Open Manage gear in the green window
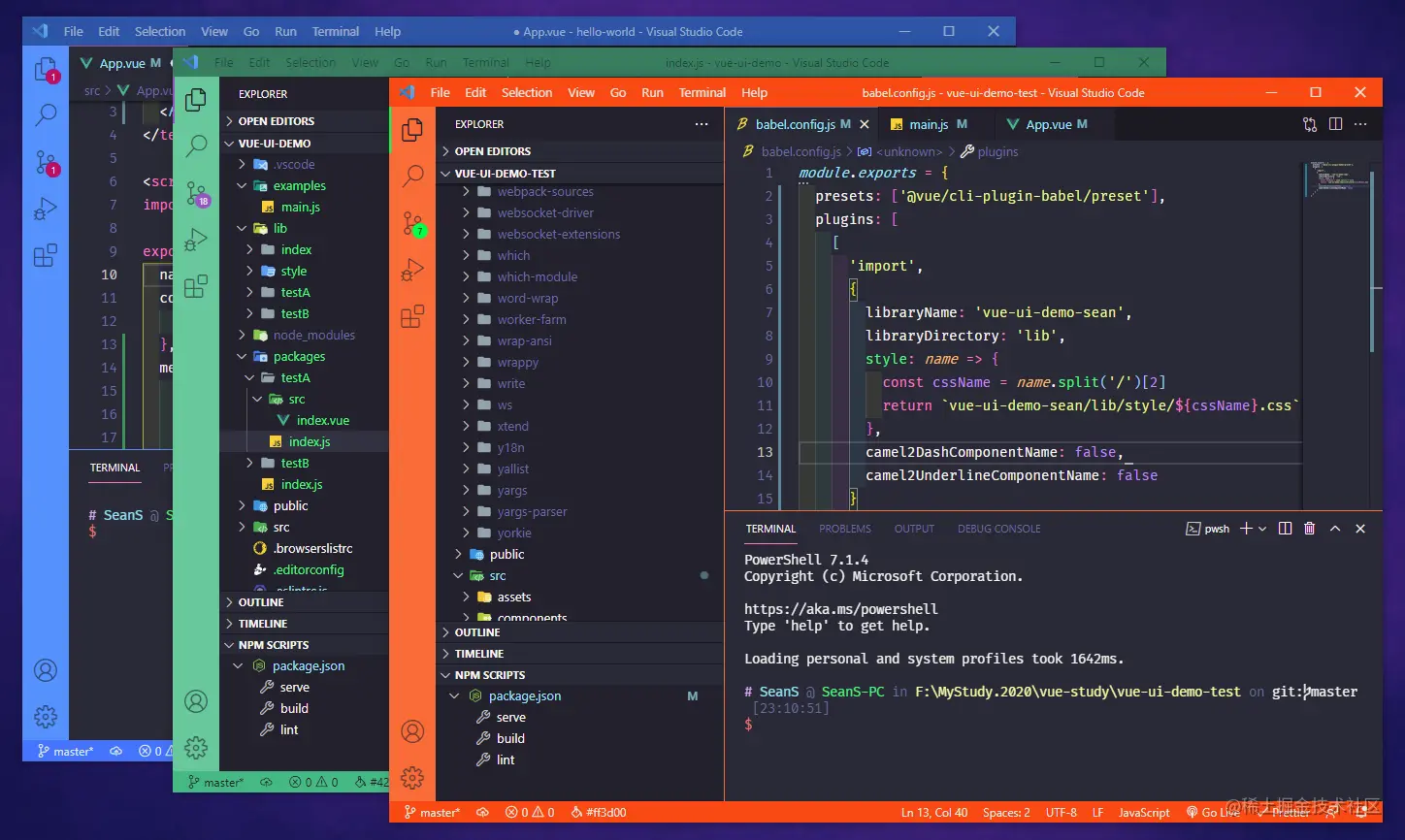The width and height of the screenshot is (1405, 840). [196, 747]
